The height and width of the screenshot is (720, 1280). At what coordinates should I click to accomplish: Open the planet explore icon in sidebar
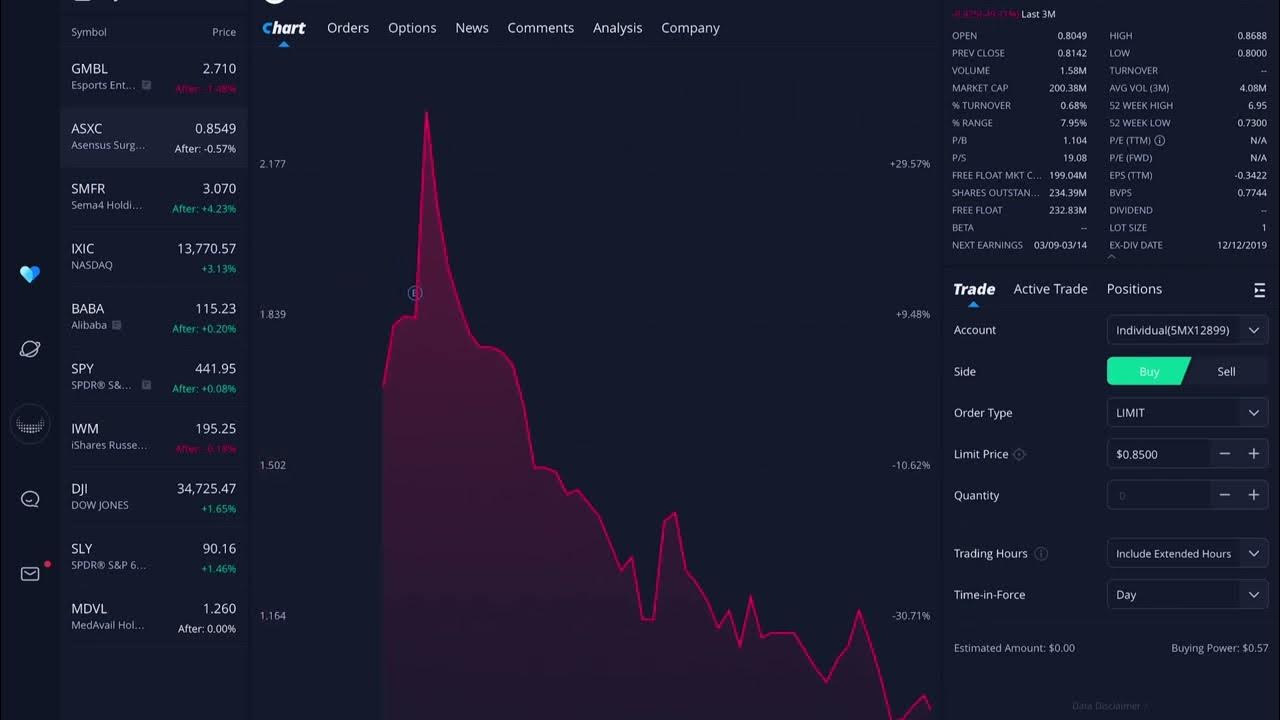(30, 349)
